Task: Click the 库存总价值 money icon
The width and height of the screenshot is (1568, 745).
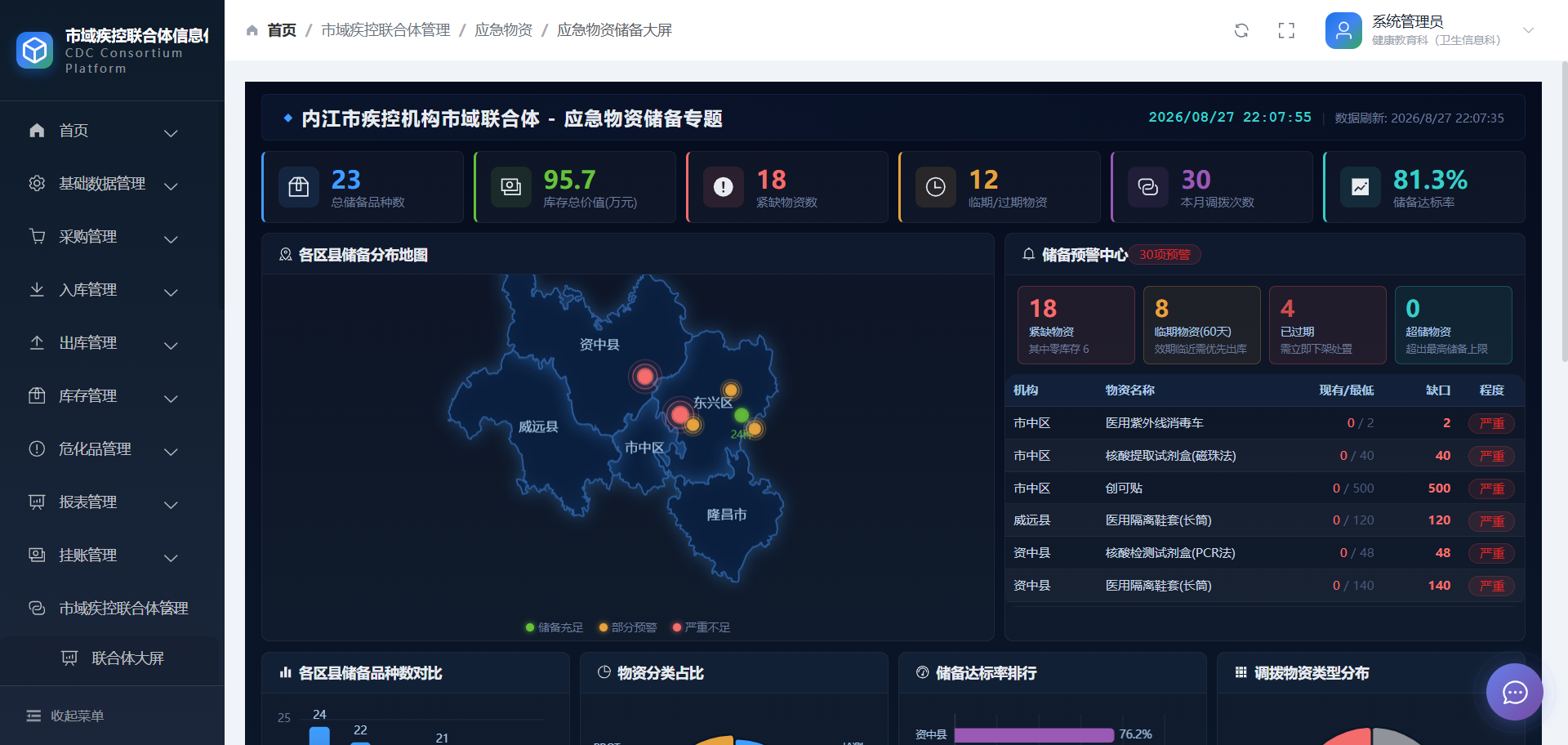Action: [x=511, y=187]
